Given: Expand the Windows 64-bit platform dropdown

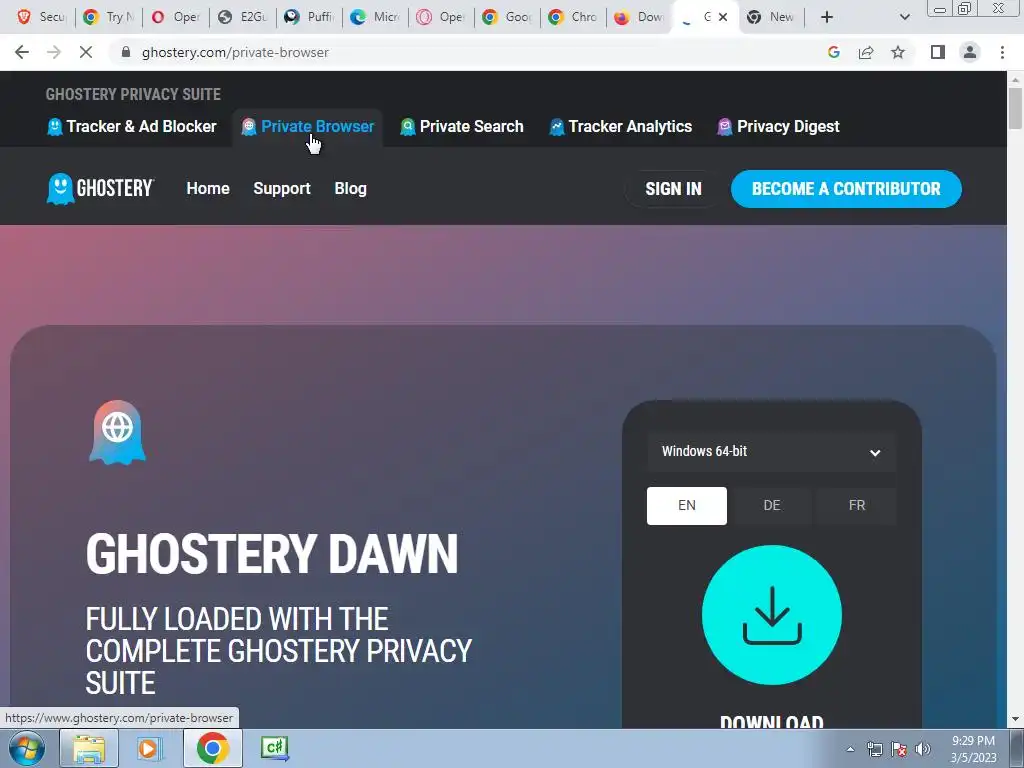Looking at the screenshot, I should tap(771, 452).
